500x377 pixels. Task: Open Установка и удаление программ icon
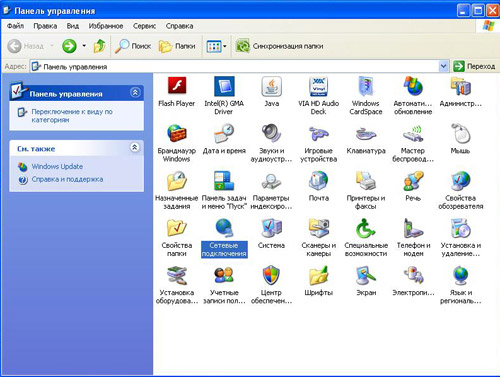(x=460, y=229)
